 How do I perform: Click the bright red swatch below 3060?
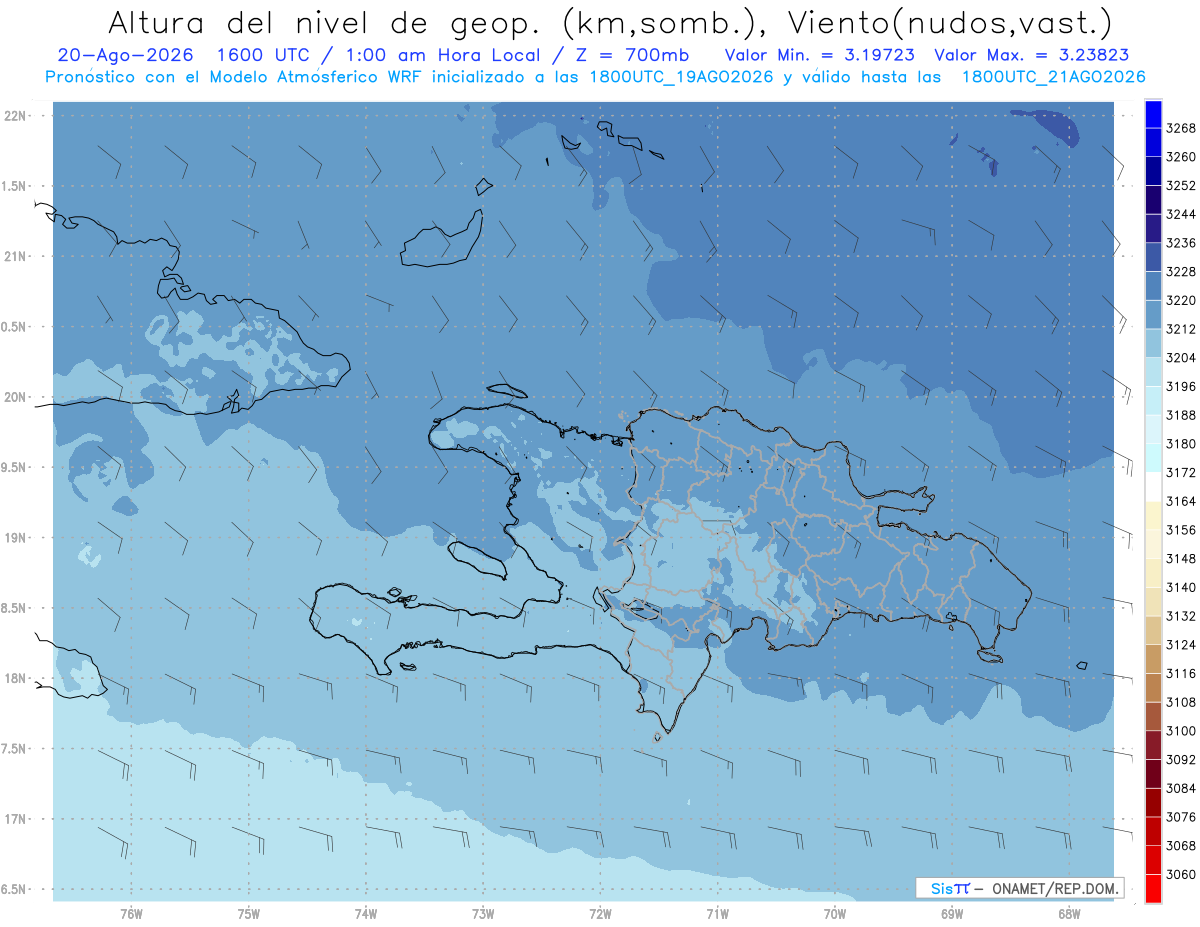tap(1153, 888)
